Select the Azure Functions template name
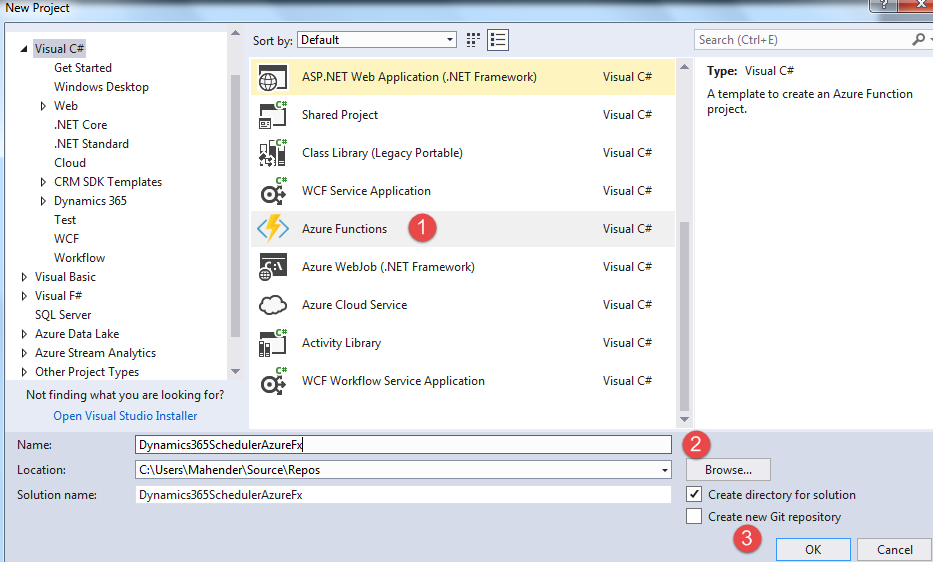 (344, 229)
